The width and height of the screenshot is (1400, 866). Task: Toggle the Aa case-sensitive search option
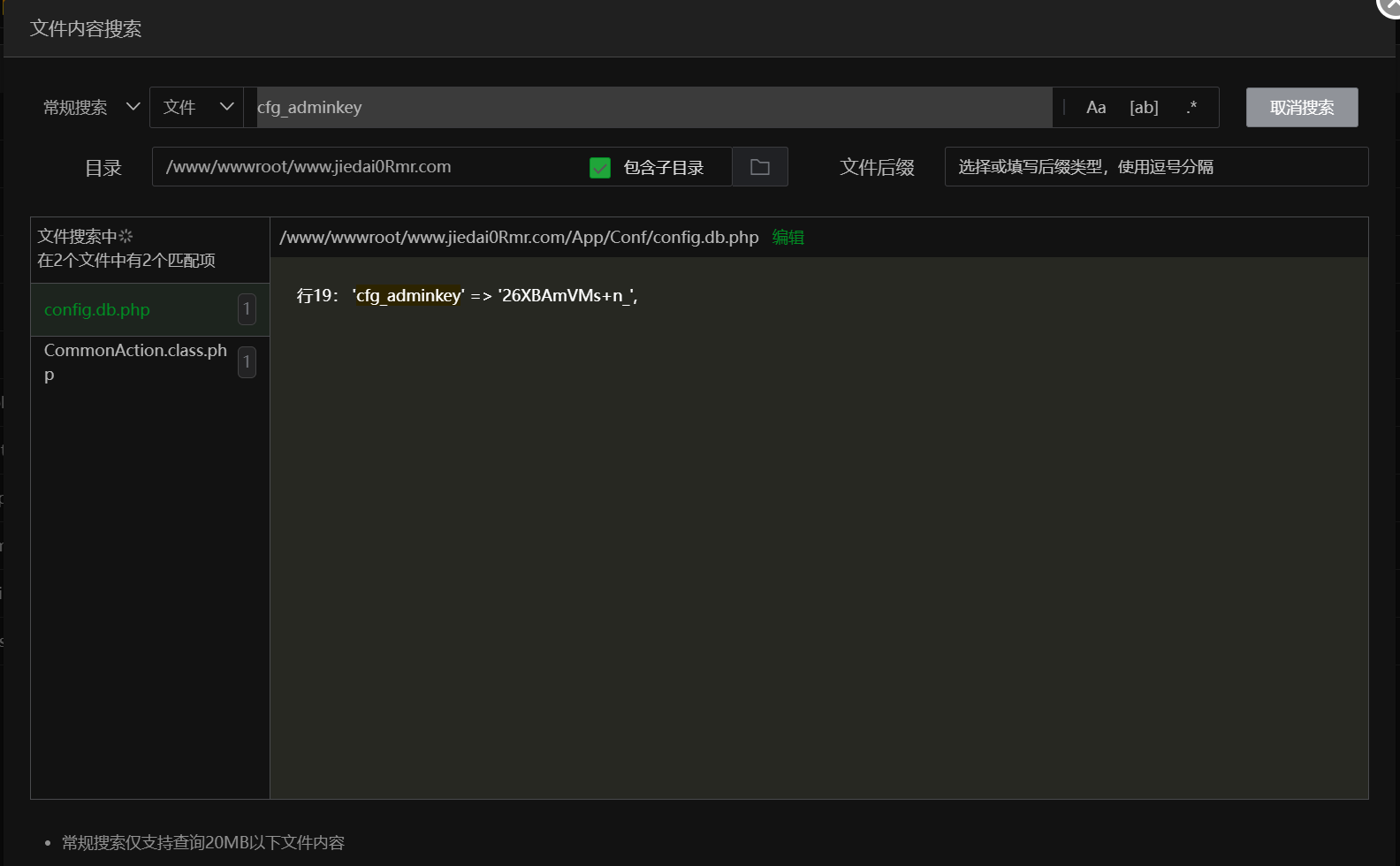pos(1096,108)
